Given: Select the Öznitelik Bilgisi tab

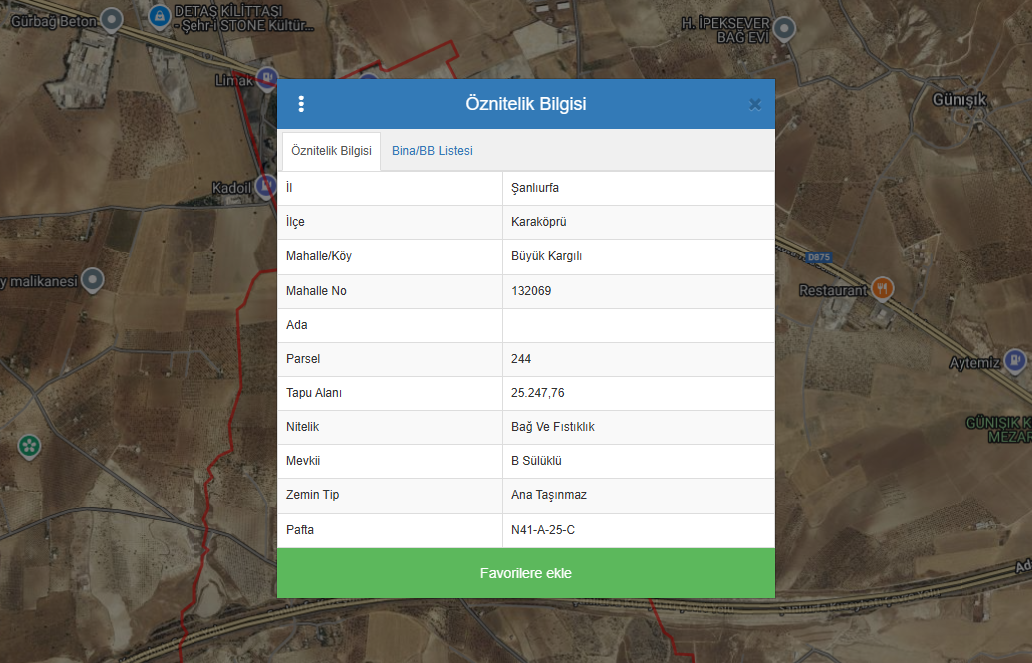Looking at the screenshot, I should [x=331, y=151].
